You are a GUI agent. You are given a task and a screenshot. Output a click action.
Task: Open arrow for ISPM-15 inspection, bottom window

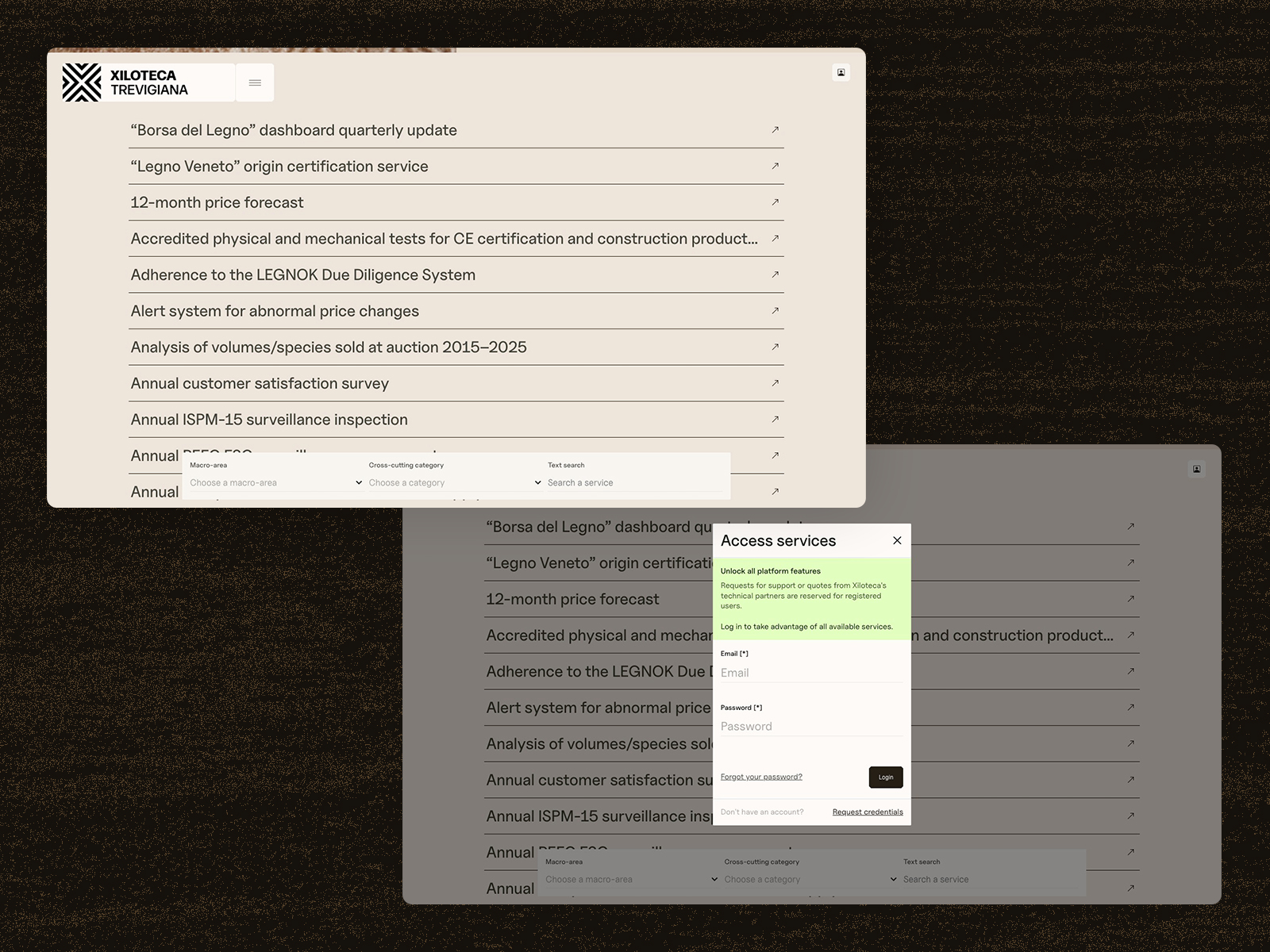pos(1131,816)
